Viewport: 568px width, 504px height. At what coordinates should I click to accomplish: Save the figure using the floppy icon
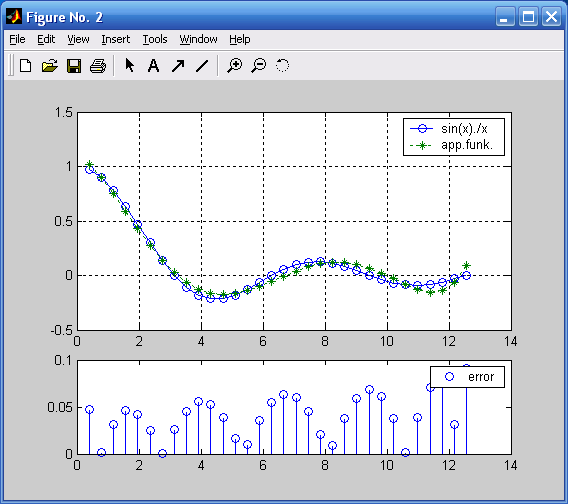[x=74, y=66]
